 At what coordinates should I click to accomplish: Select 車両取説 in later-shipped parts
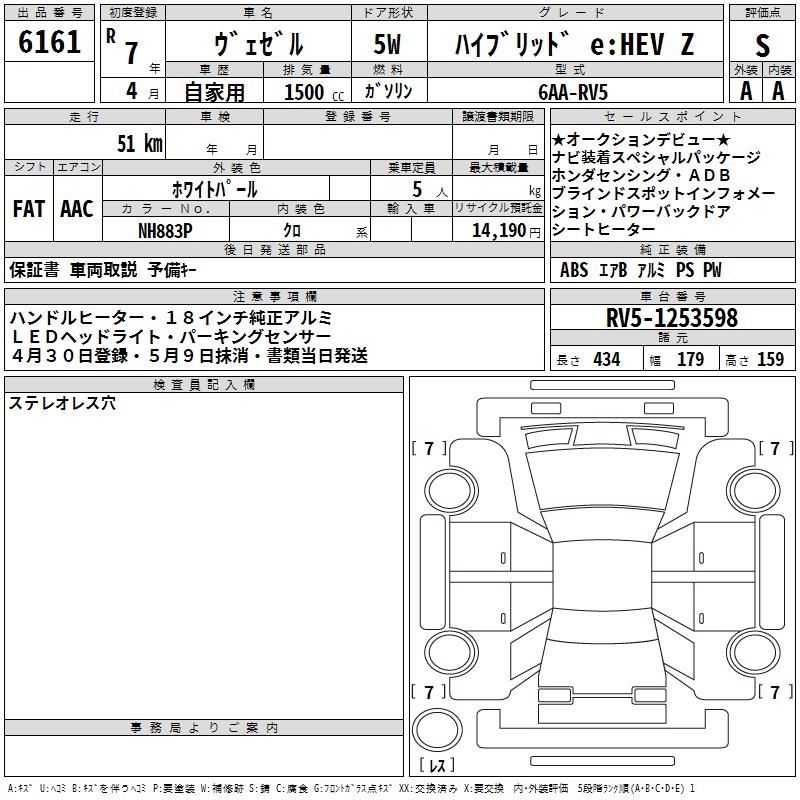(104, 270)
